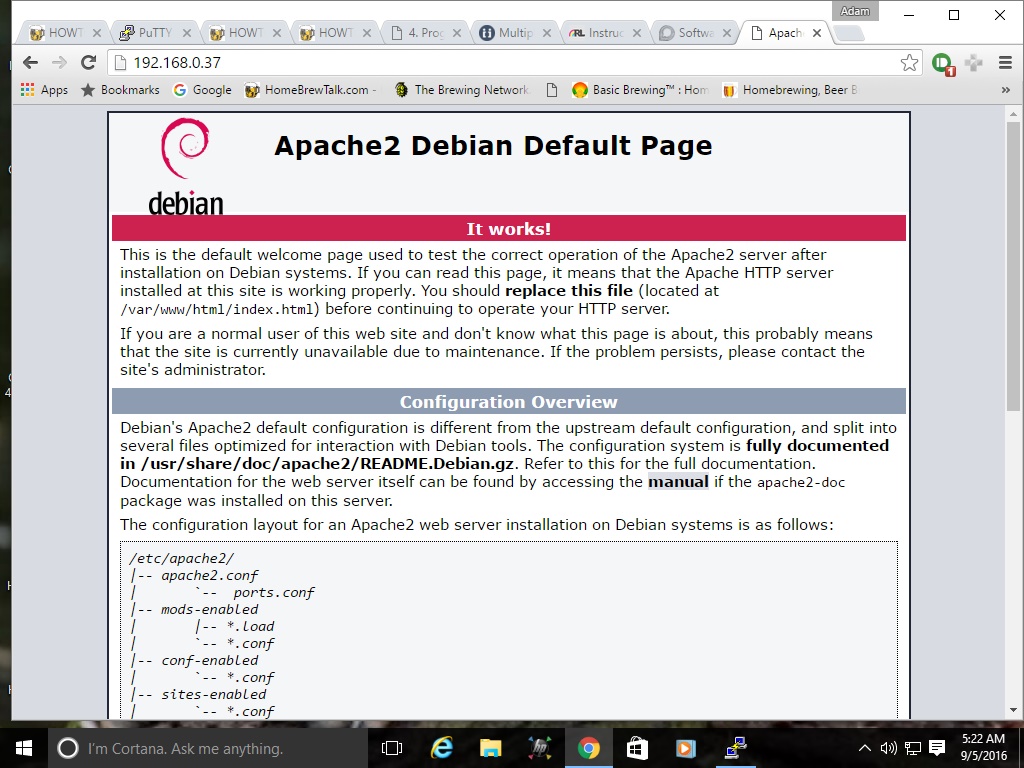Launch Internet Explorer from taskbar
This screenshot has width=1024, height=768.
click(442, 748)
